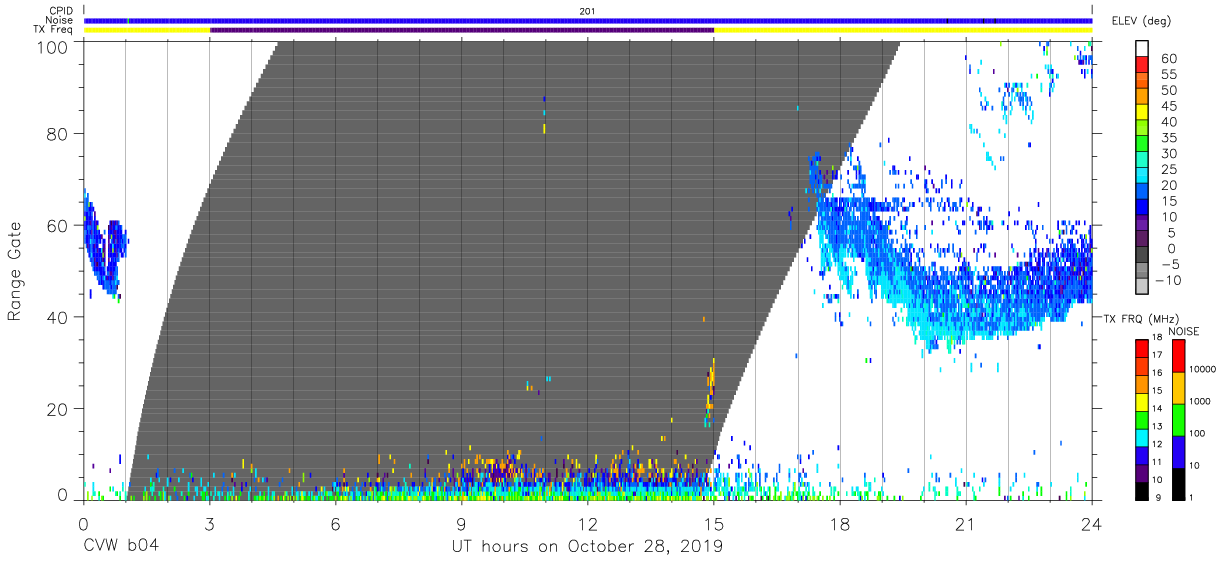Click the "100" tick on the Range Gate axis
Image resolution: width=1228 pixels, height=567 pixels.
coord(52,46)
